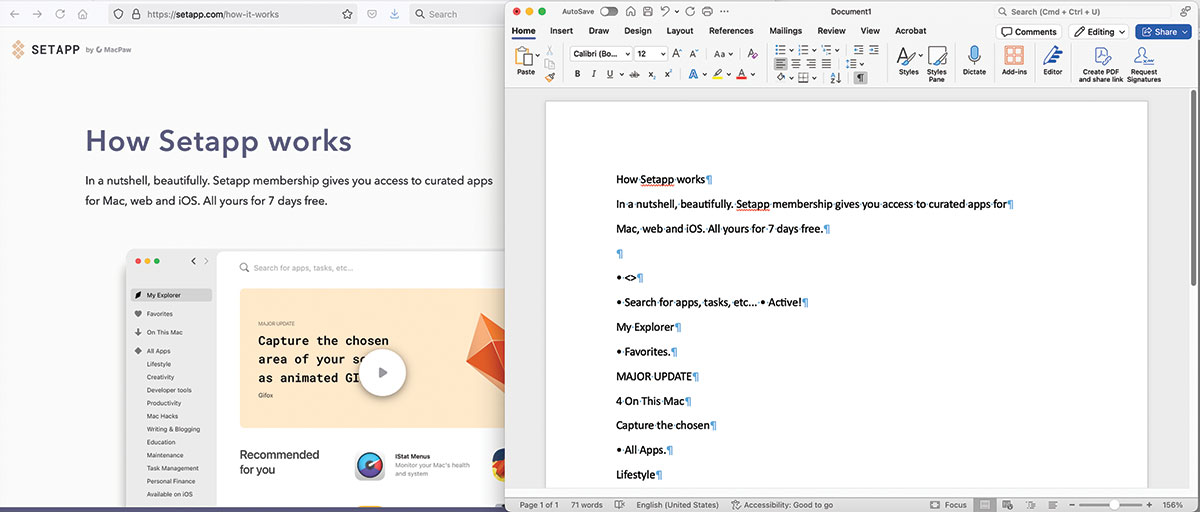Image resolution: width=1200 pixels, height=512 pixels.
Task: Click the Cut scissors icon in Word
Action: point(549,51)
